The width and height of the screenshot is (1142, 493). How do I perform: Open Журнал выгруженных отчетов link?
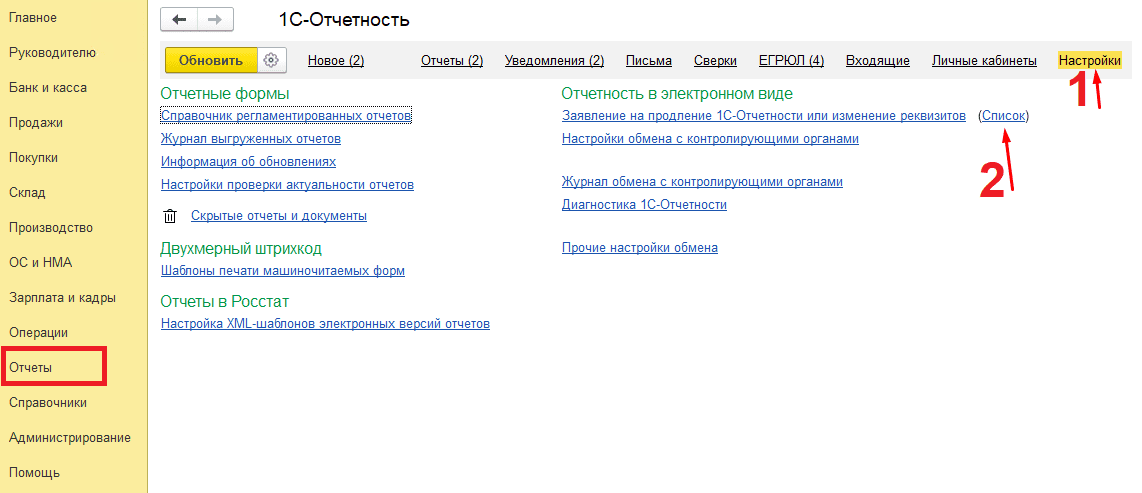[x=251, y=138]
